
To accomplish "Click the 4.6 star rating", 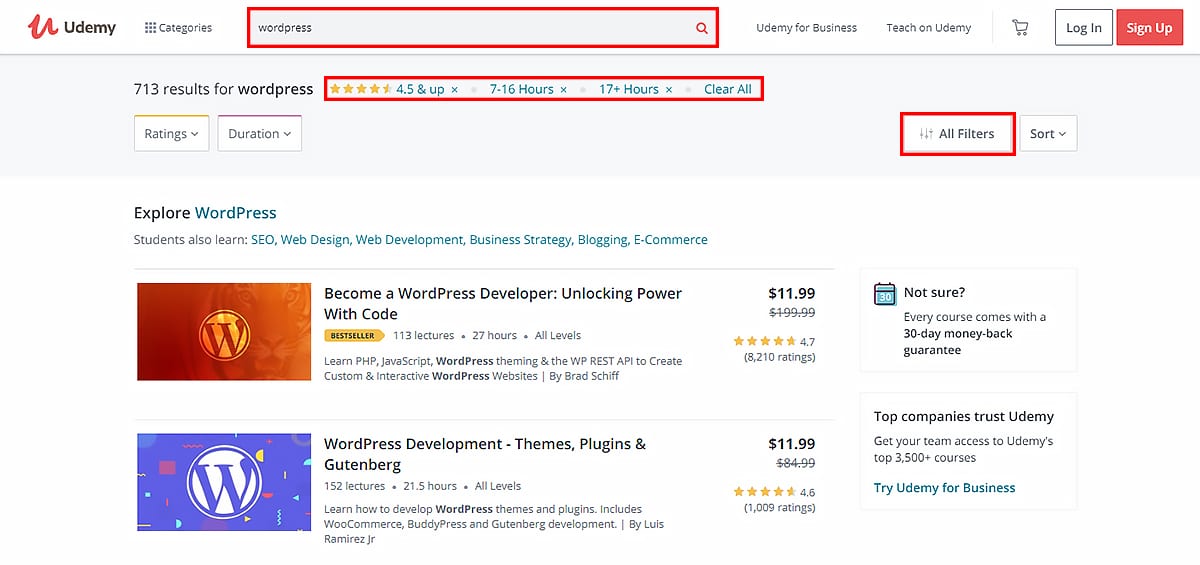I will [x=774, y=492].
